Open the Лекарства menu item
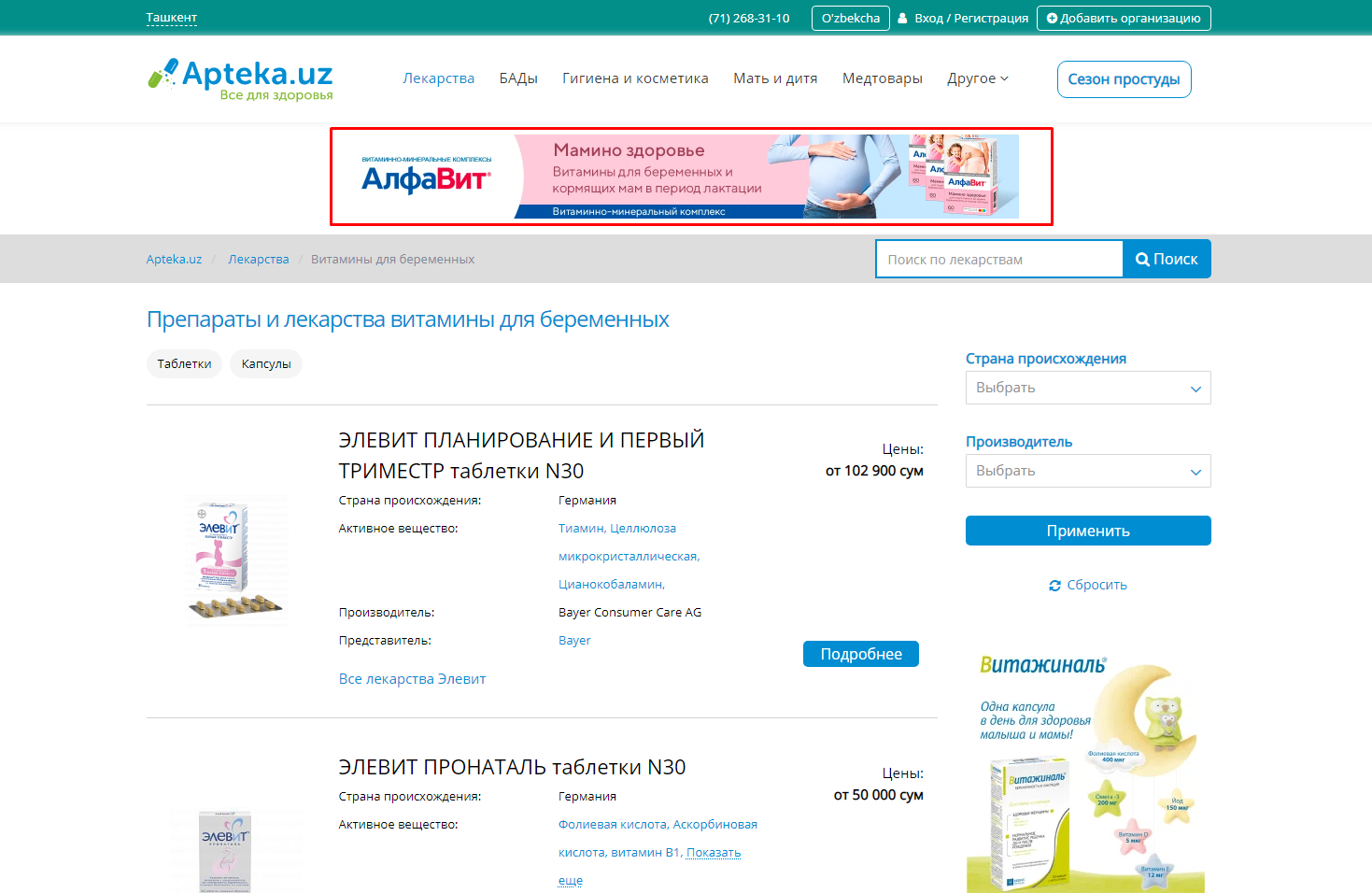 [x=439, y=78]
